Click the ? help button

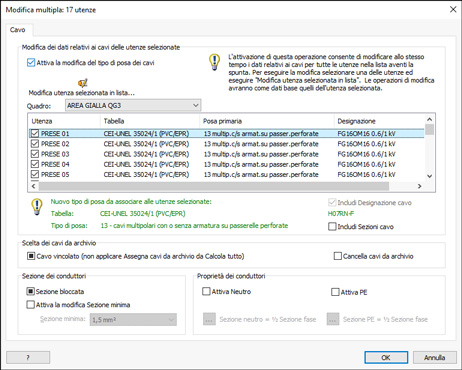[x=28, y=357]
